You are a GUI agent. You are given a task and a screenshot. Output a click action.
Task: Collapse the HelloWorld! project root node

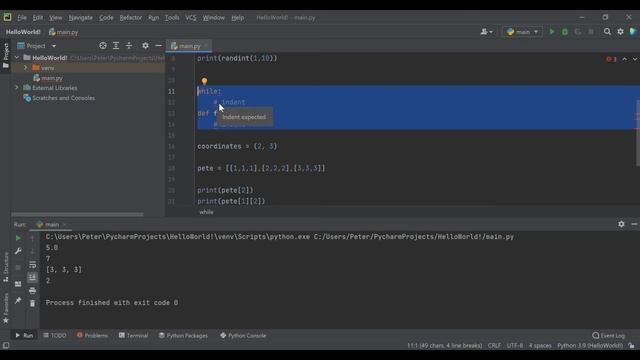pyautogui.click(x=17, y=58)
